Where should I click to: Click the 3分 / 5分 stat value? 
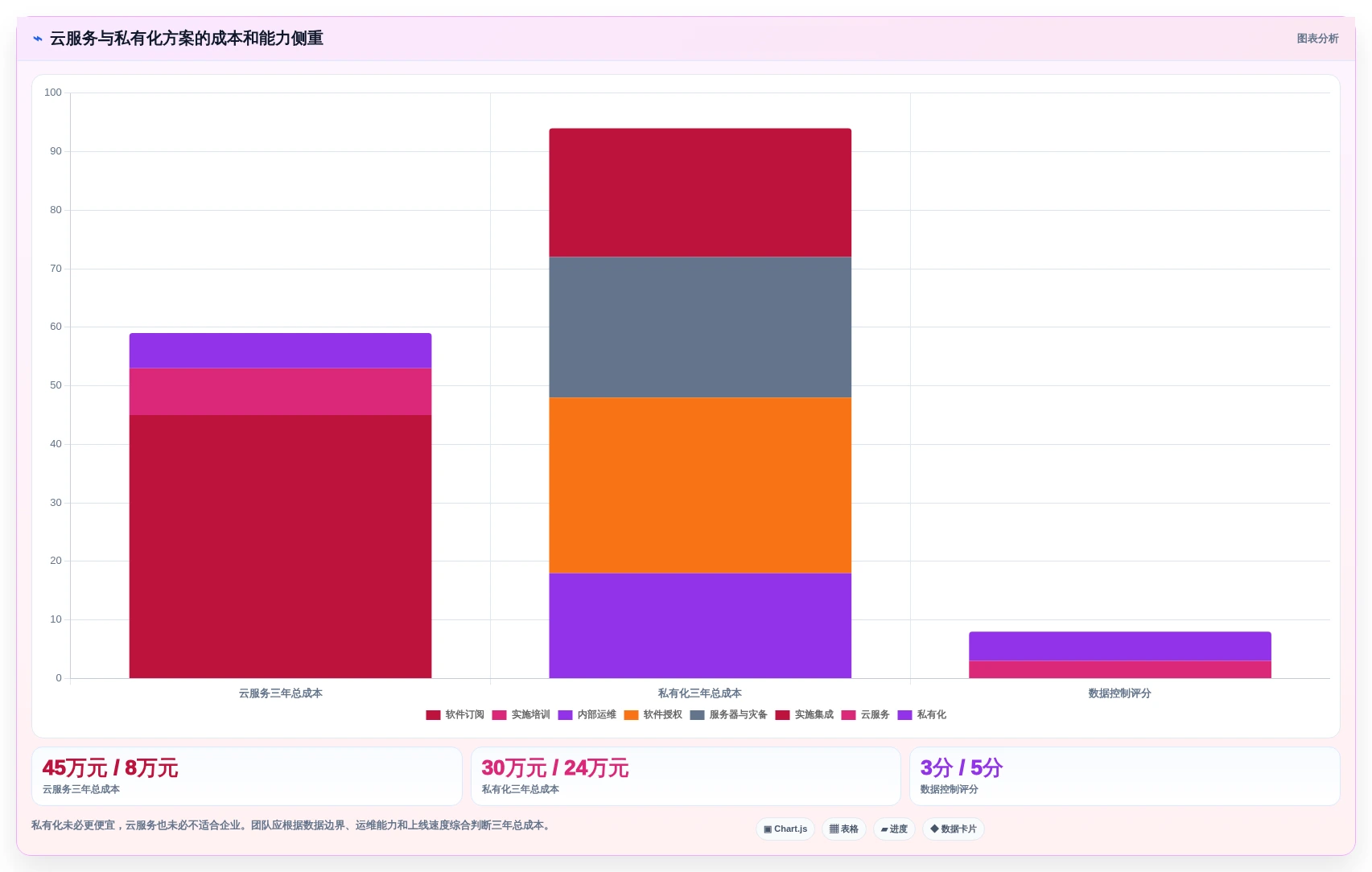[962, 768]
